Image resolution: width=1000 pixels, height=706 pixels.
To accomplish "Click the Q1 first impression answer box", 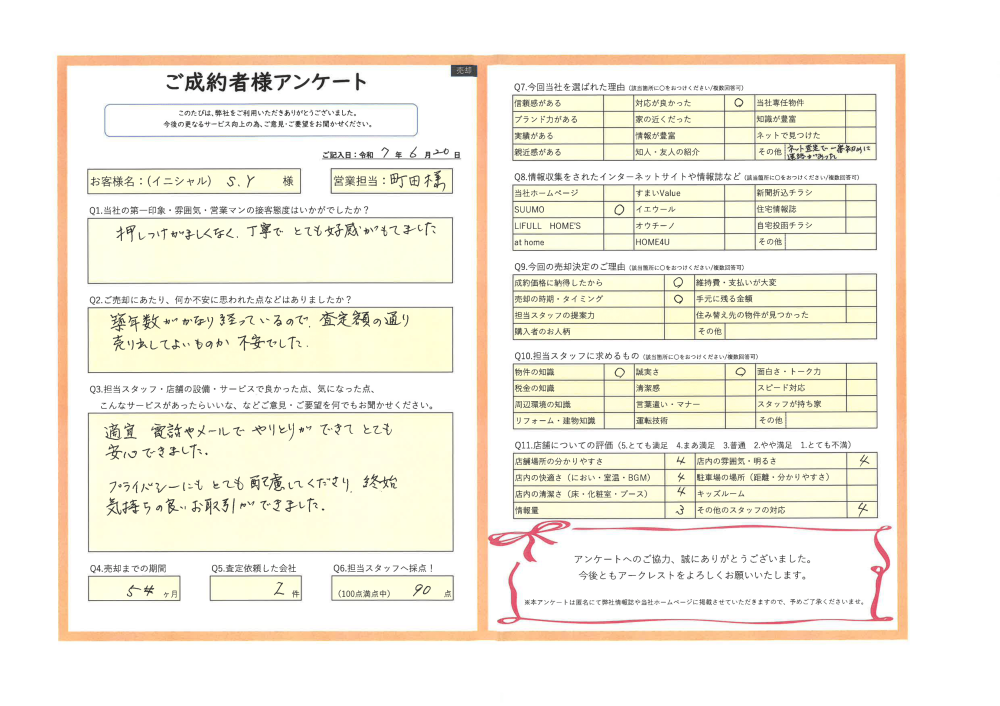I will coord(269,252).
